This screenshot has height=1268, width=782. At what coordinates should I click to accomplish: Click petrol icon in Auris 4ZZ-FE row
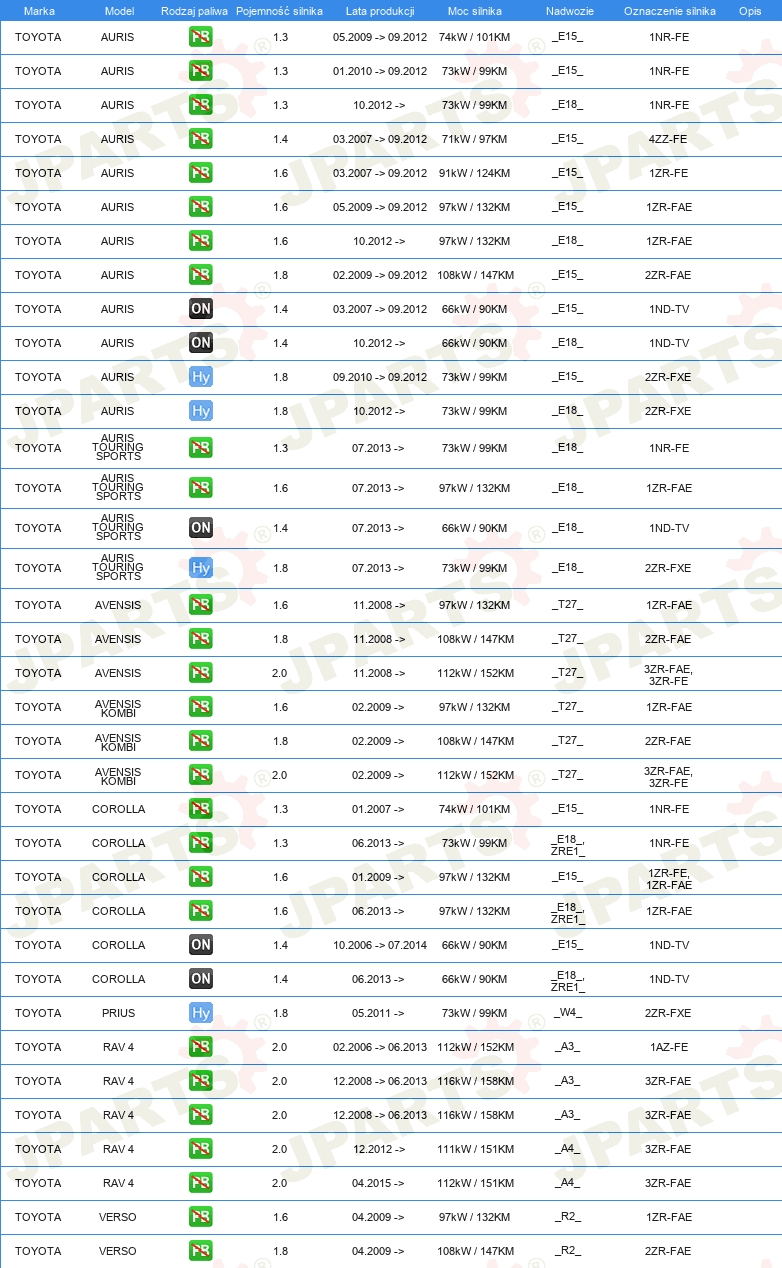201,139
